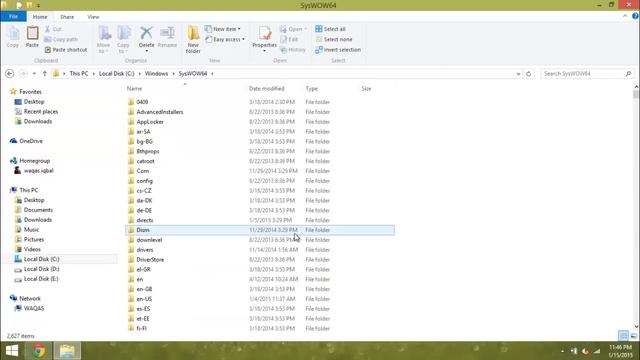
Task: Navigate to Windows in breadcrumb path
Action: click(x=156, y=73)
